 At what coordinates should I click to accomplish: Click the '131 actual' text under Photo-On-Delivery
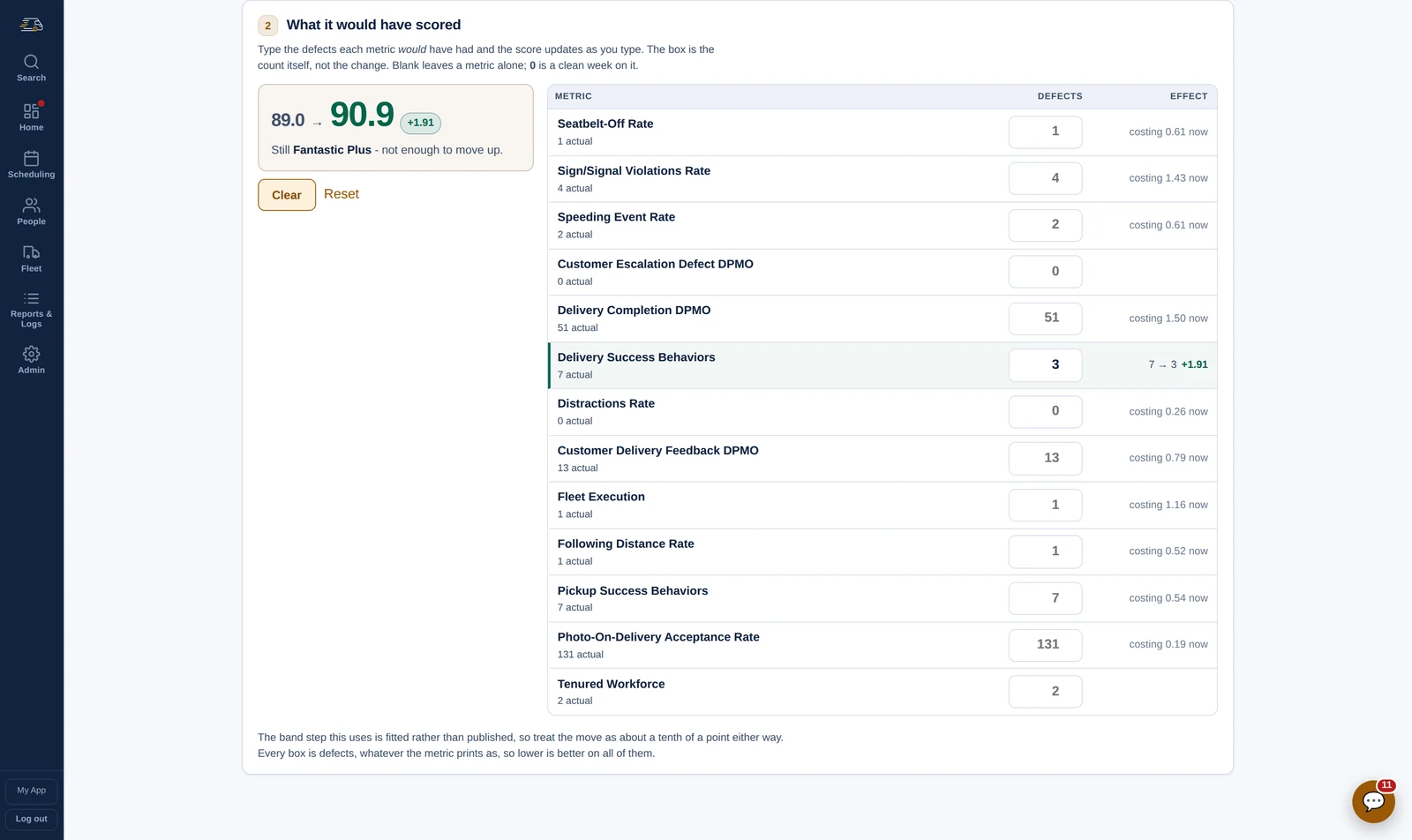[581, 655]
